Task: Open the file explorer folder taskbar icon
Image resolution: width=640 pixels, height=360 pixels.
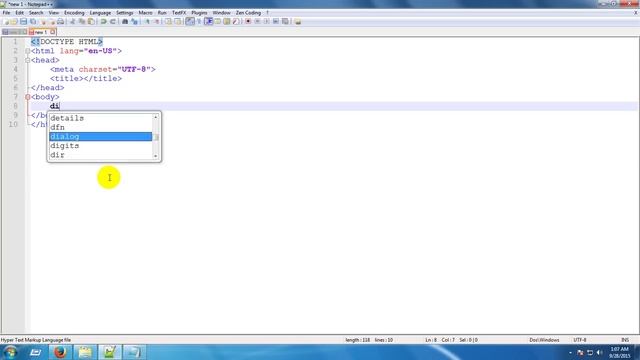Action: point(85,352)
